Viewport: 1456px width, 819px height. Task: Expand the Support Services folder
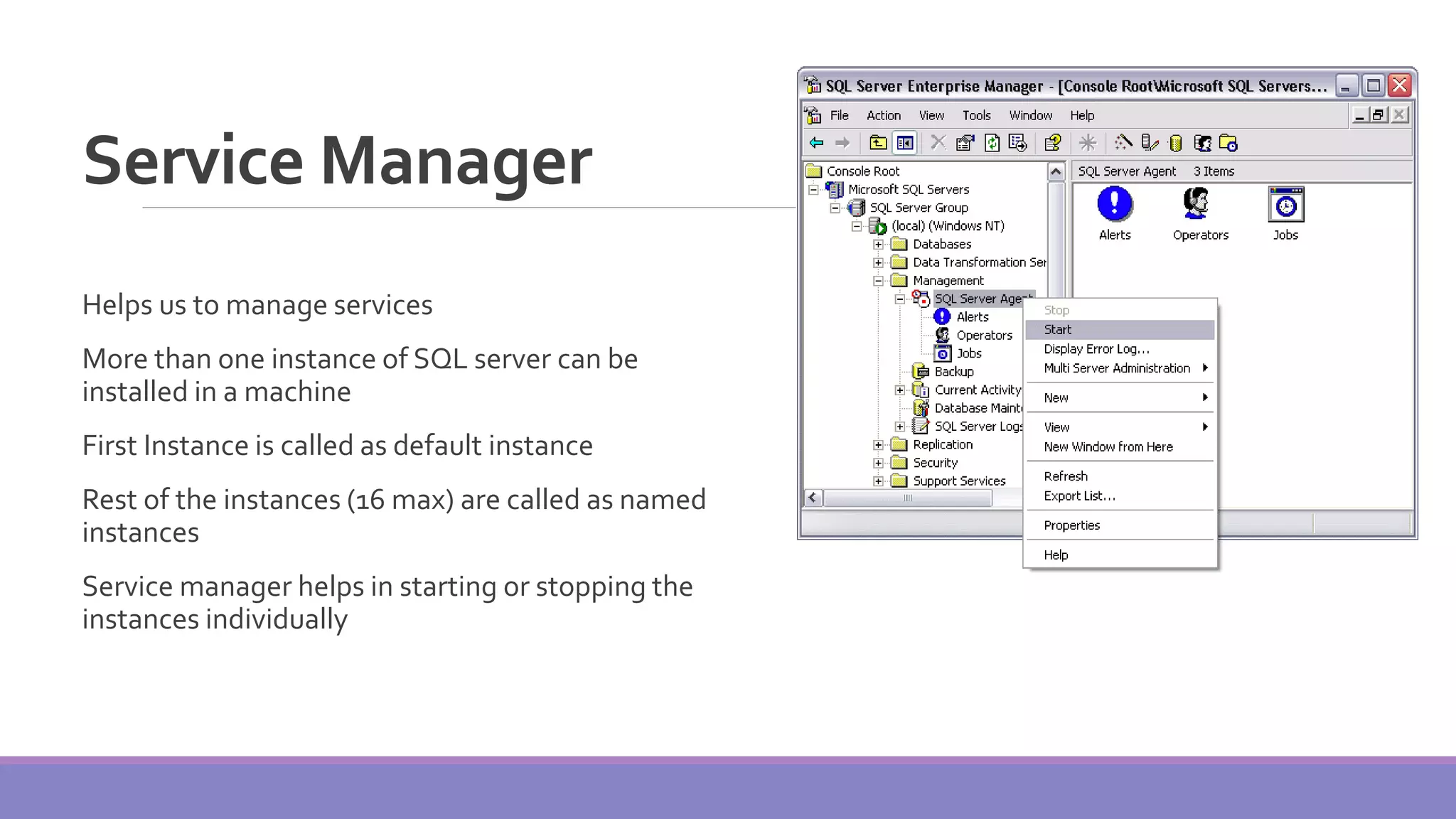[x=879, y=481]
